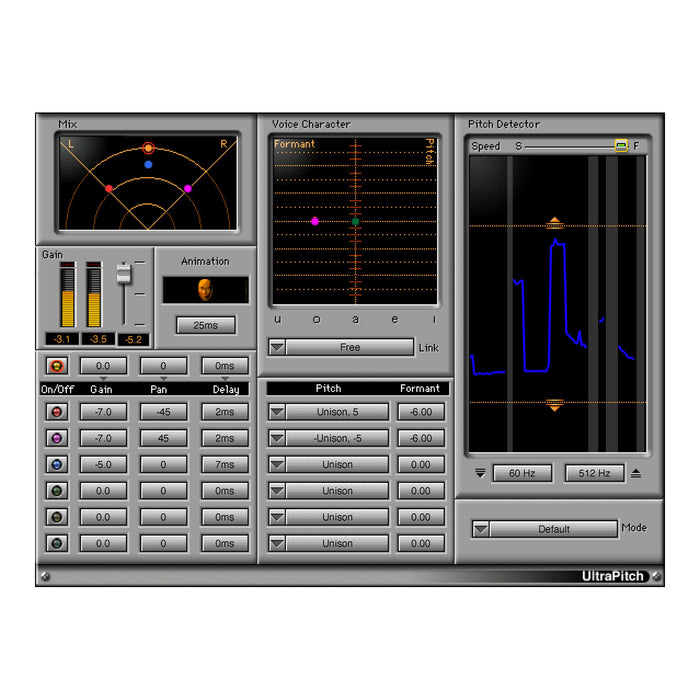700x700 pixels.
Task: Click the pitch detector graph display
Action: (x=558, y=304)
